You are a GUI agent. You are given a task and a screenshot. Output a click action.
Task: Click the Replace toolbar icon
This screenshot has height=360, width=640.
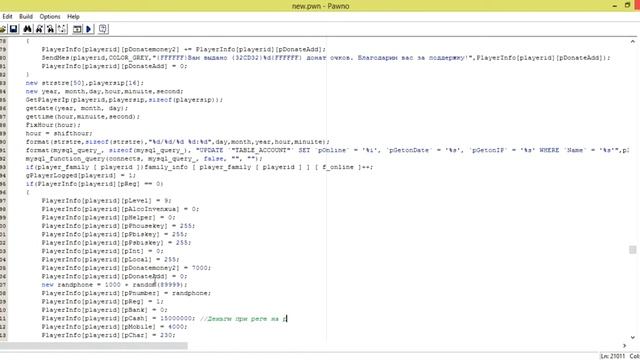(x=50, y=29)
